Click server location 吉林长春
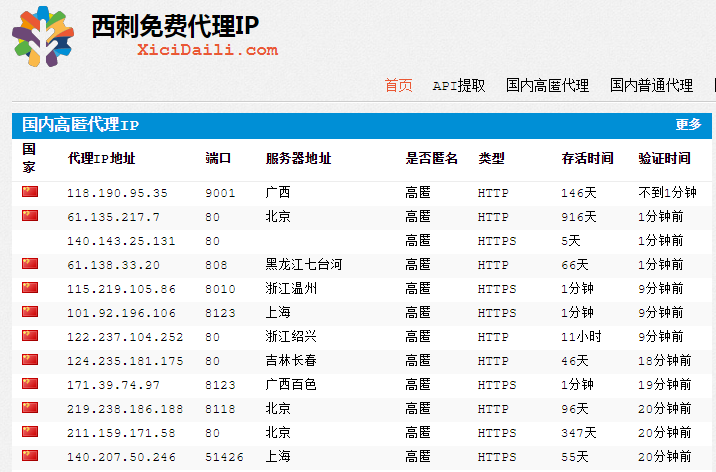Screen dimensions: 716x472 coord(291,361)
